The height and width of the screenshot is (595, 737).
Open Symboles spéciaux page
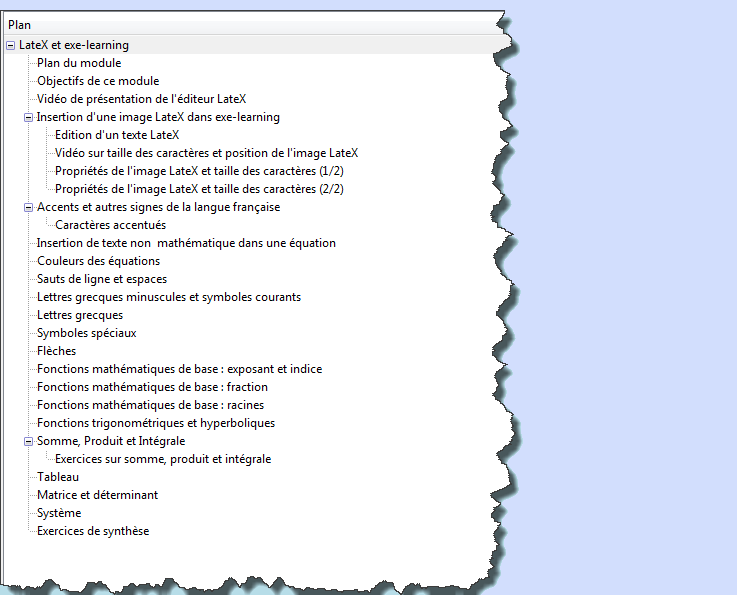coord(86,333)
